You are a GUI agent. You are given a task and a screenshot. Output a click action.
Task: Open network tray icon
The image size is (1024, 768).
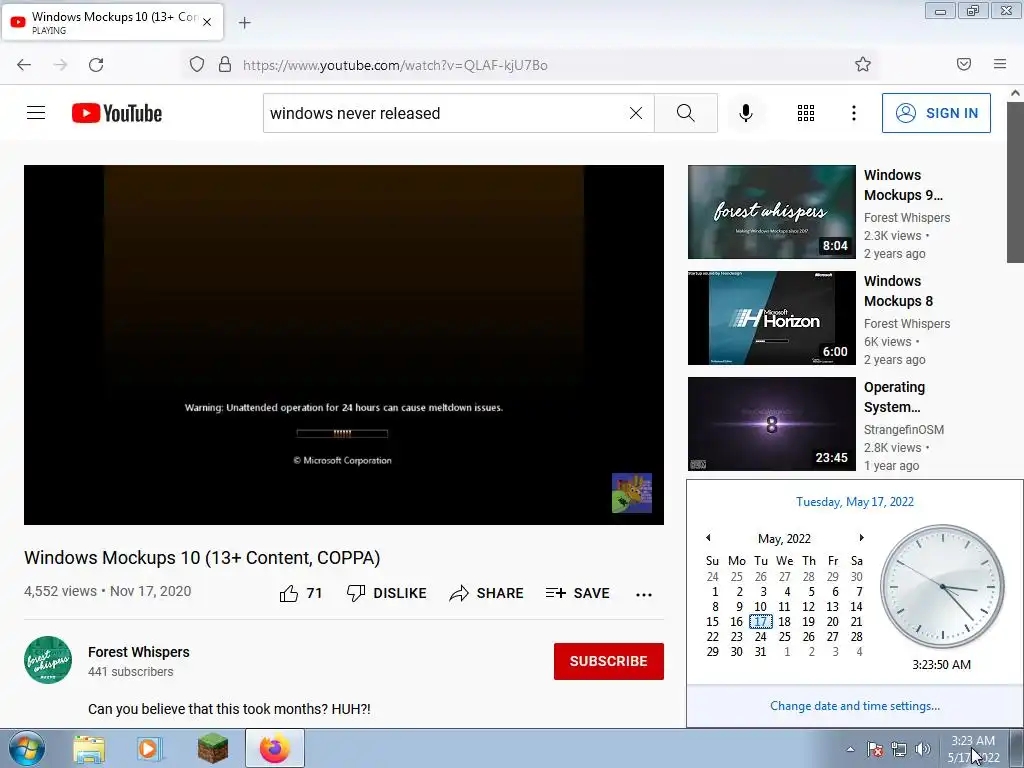coord(899,749)
